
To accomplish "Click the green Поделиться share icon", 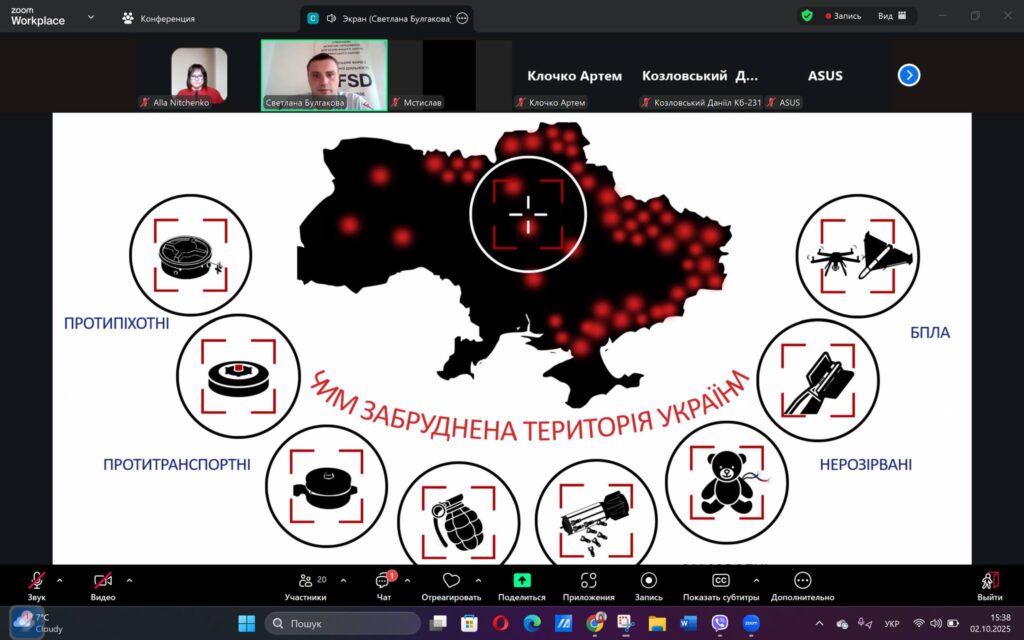I will (x=521, y=581).
